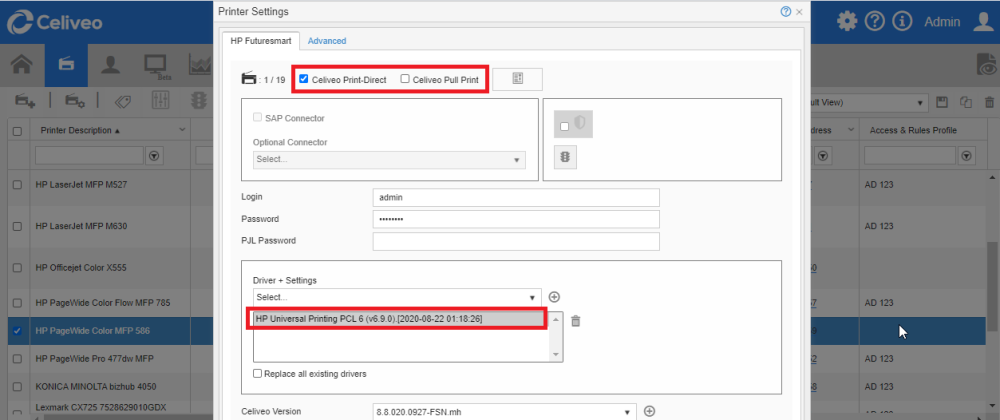Uncheck Celiveo Print-Direct checkbox
This screenshot has width=1000, height=420.
pos(304,79)
